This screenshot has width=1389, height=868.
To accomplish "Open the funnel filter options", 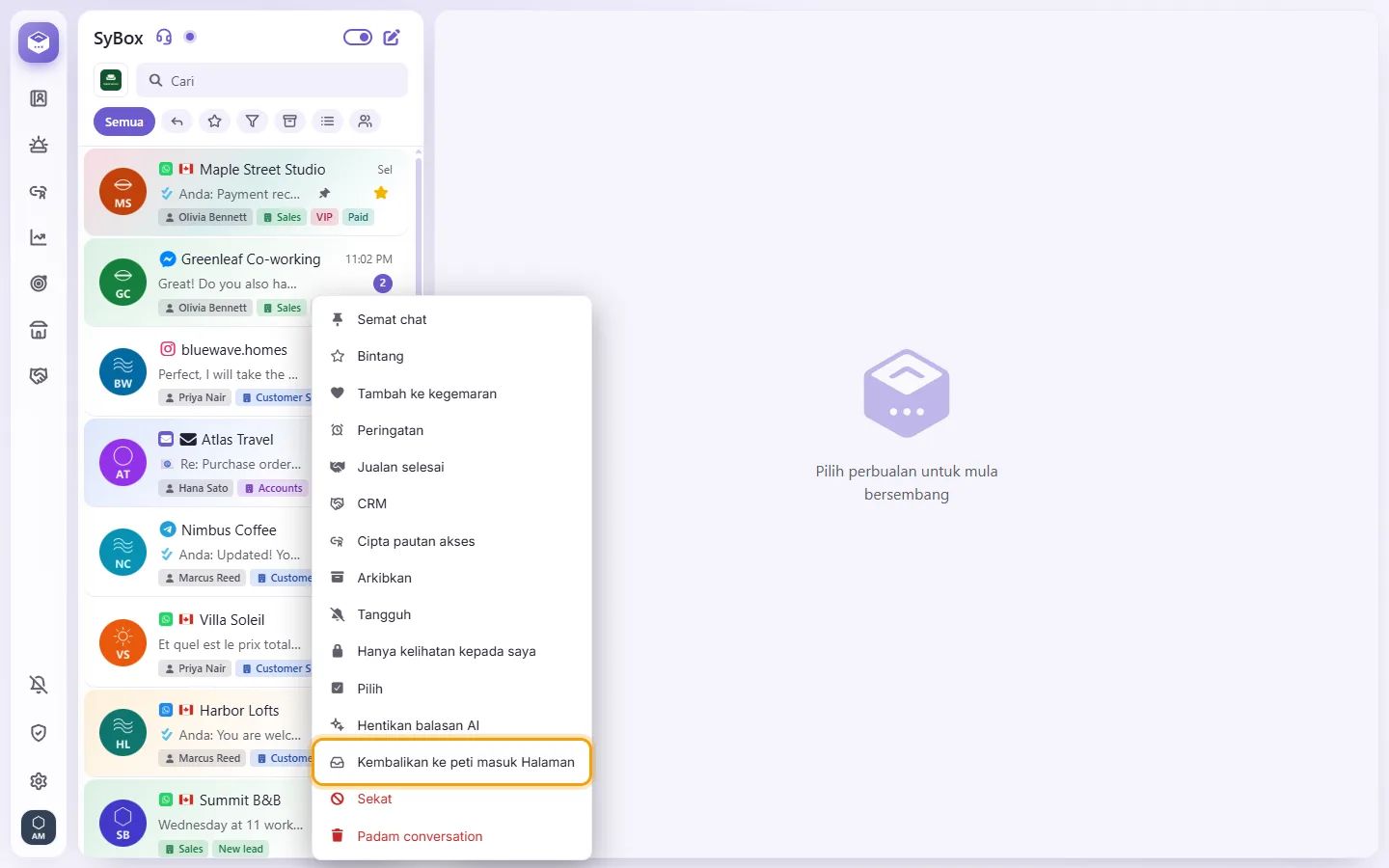I will tap(252, 122).
